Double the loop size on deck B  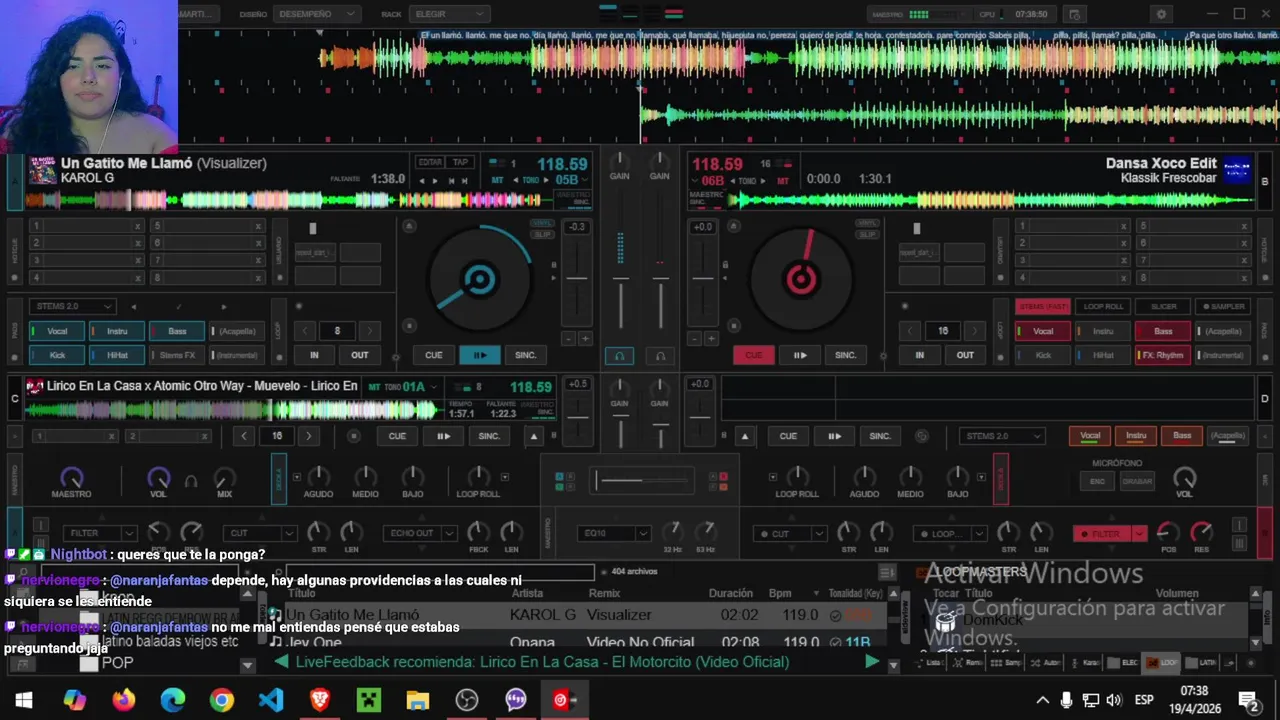[x=974, y=331]
